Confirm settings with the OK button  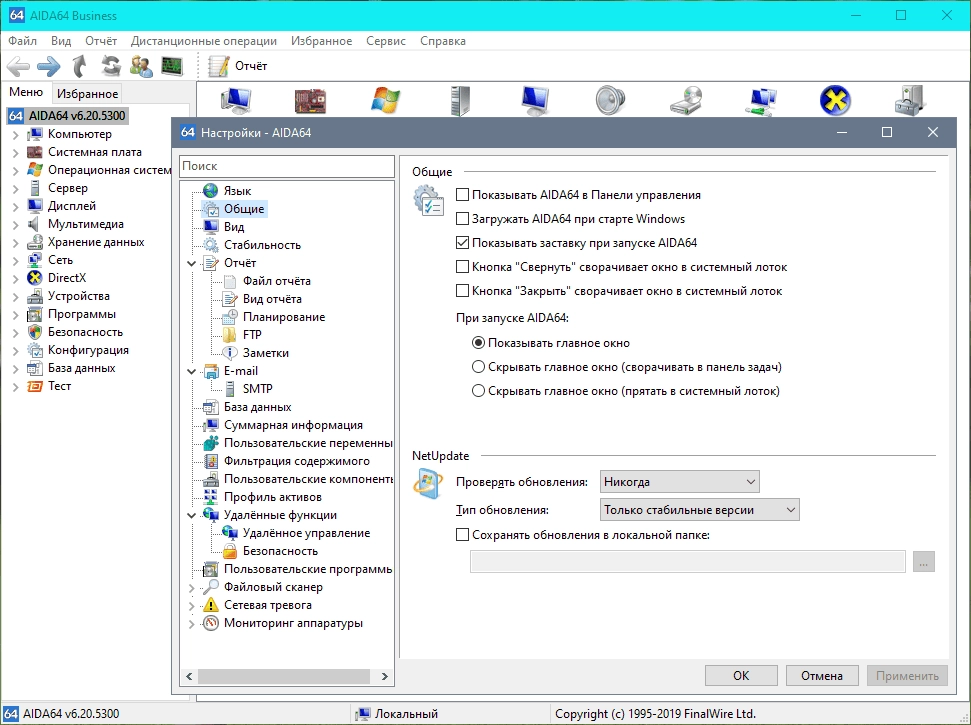pos(741,675)
